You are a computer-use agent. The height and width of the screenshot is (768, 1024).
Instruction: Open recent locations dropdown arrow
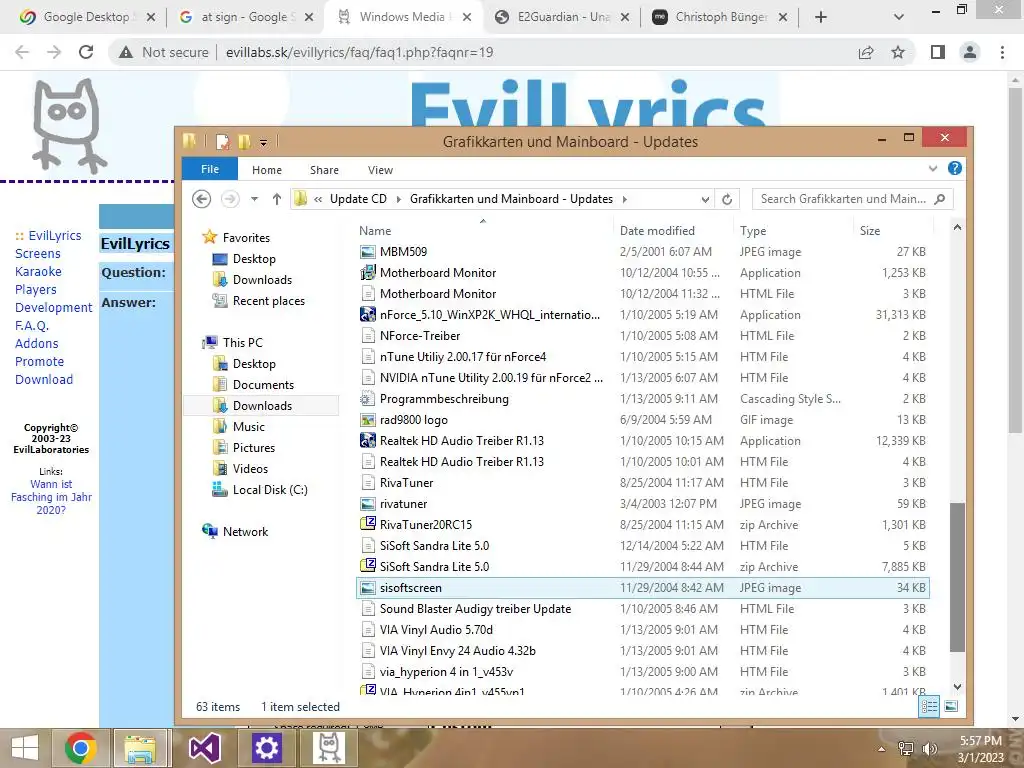[255, 199]
